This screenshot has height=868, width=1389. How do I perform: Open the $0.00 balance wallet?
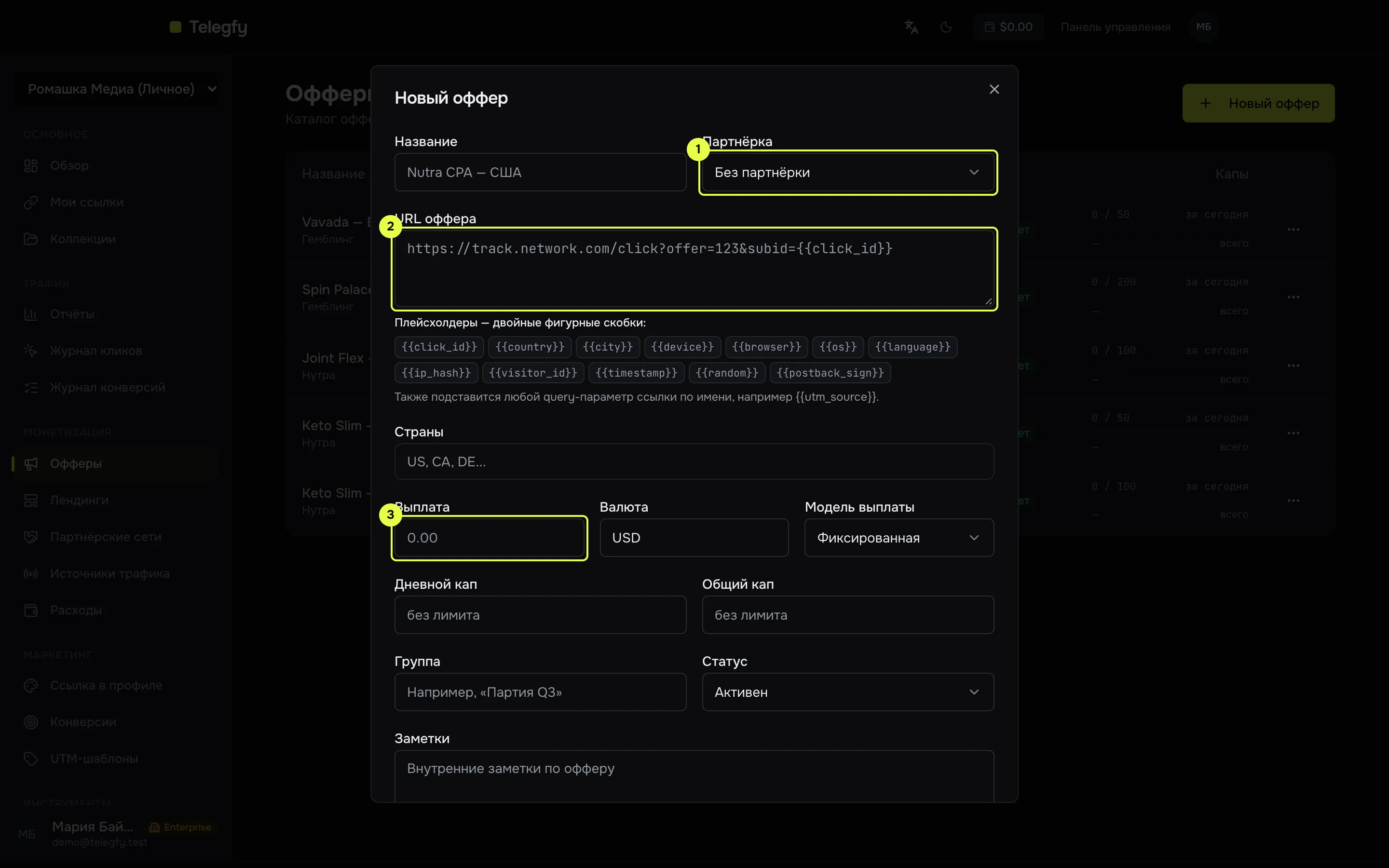[1008, 27]
